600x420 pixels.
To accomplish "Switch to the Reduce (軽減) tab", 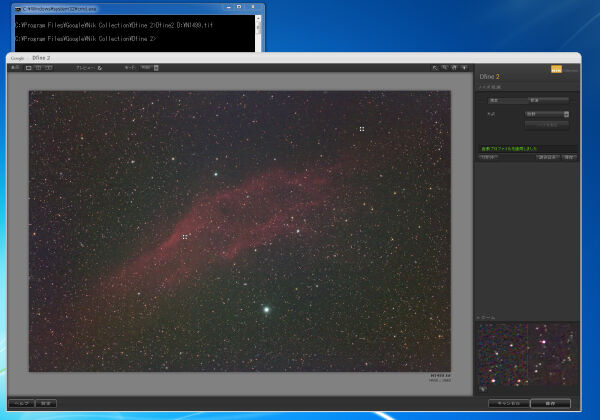I will 548,100.
